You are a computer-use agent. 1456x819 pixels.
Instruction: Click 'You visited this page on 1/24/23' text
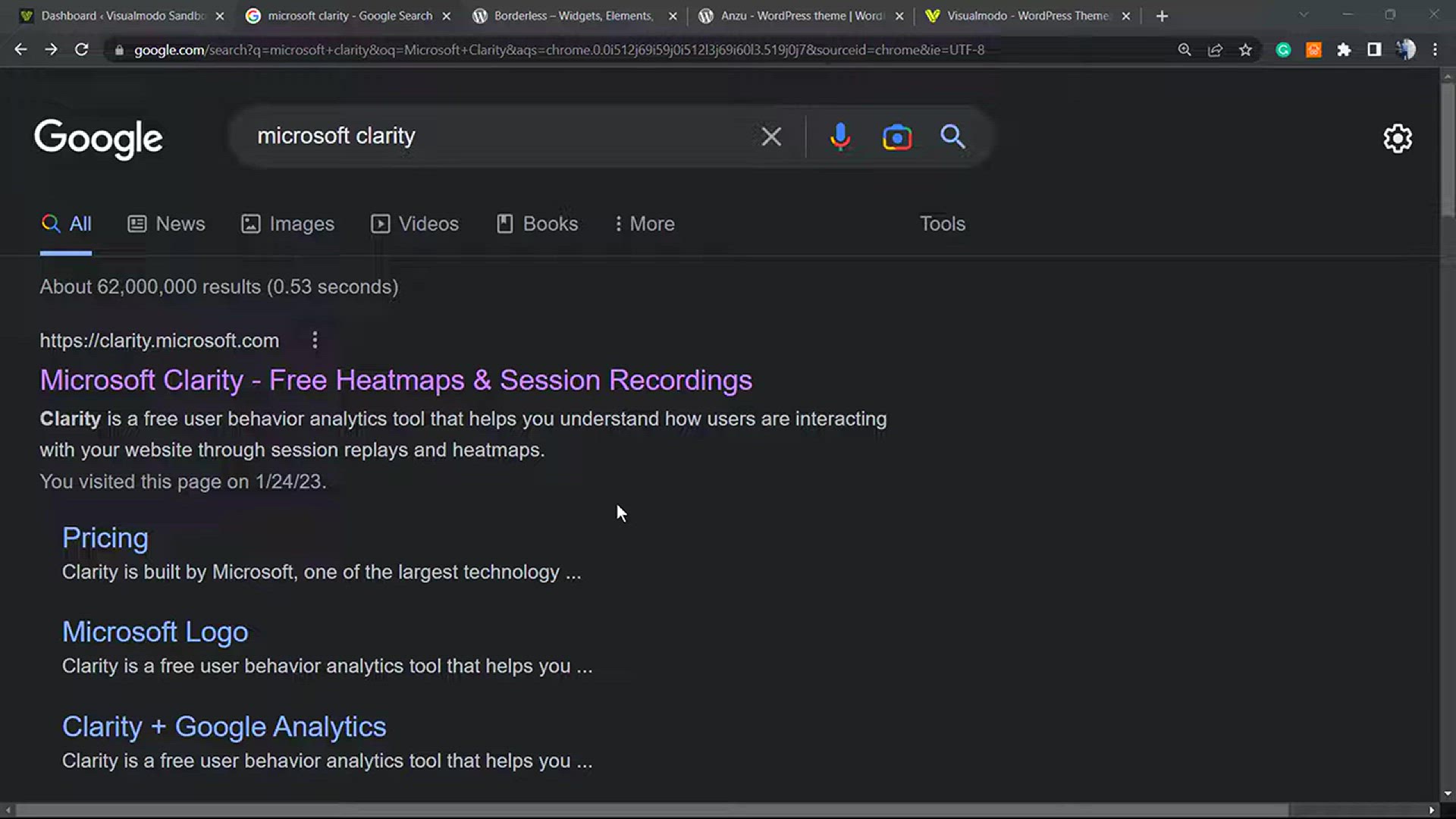[x=183, y=482]
